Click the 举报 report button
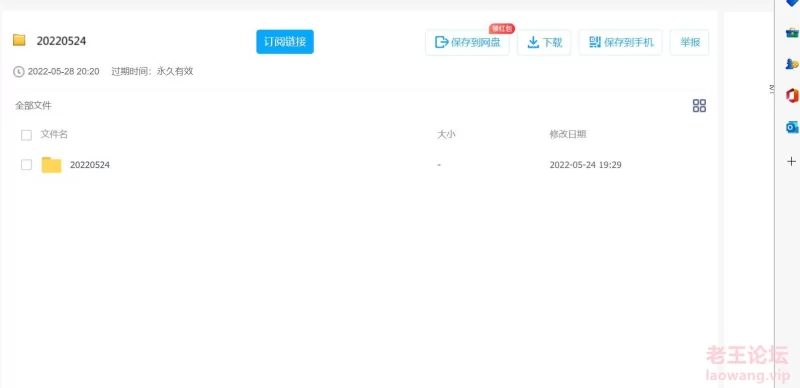The height and width of the screenshot is (388, 800). [689, 42]
